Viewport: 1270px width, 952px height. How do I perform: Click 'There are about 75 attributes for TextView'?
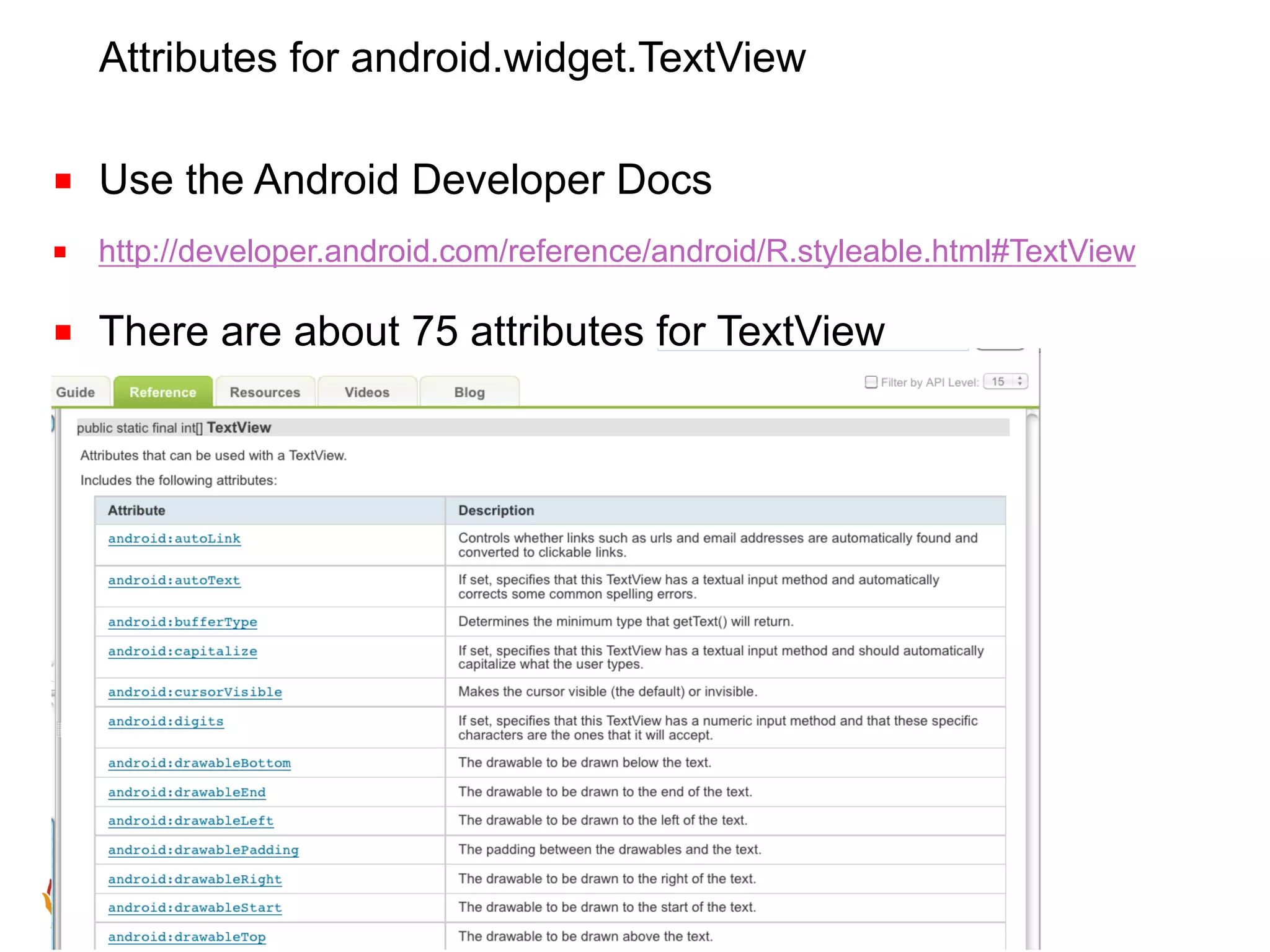492,331
